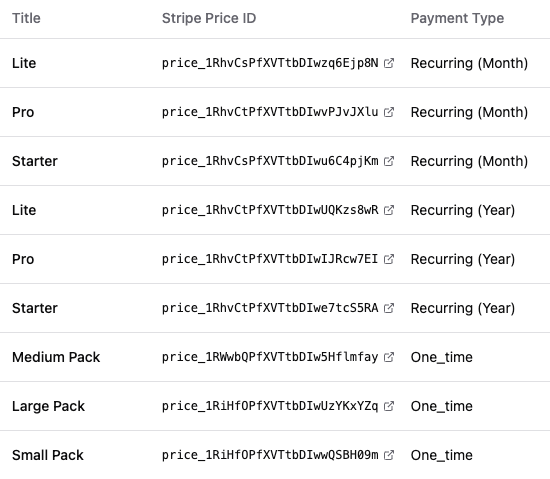Click the Payment Type column header
This screenshot has height=479, width=550.
click(457, 18)
